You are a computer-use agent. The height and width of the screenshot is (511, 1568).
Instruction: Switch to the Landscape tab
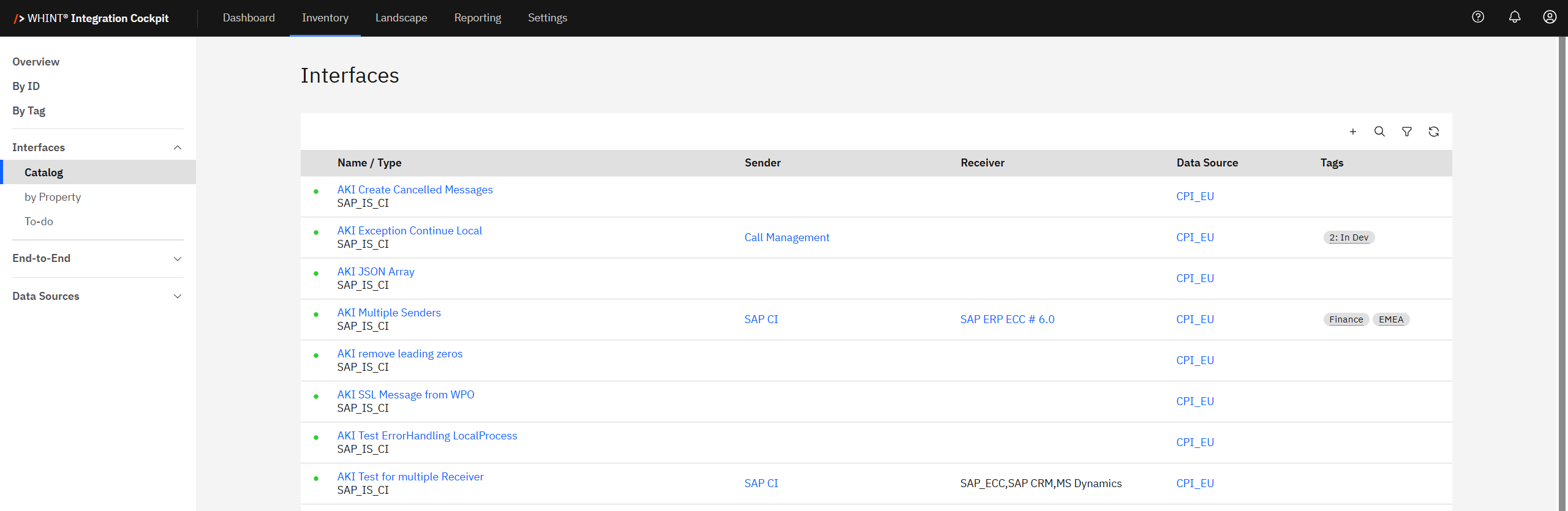click(401, 18)
